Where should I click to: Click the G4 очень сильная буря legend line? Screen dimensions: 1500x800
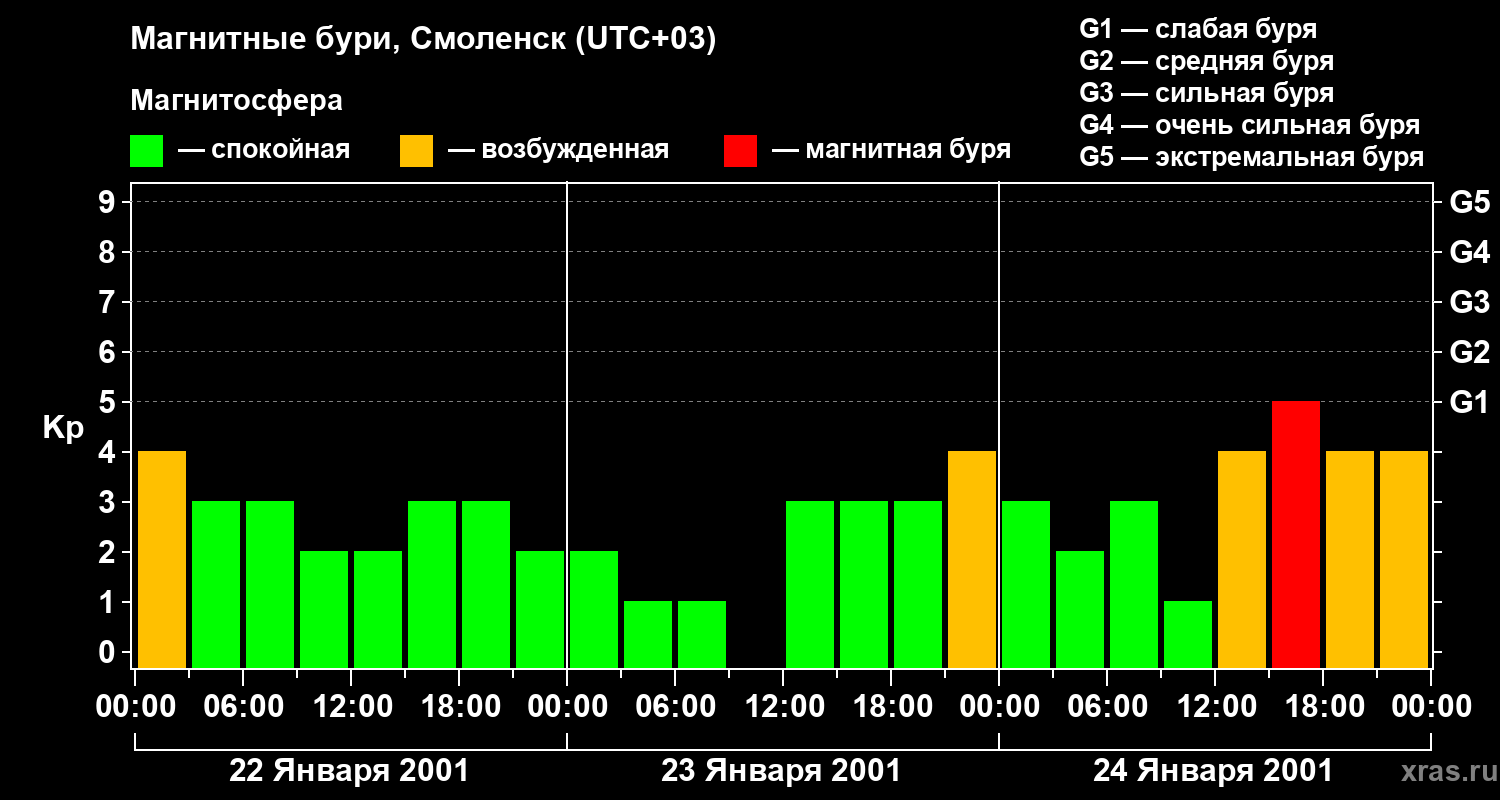(1250, 125)
